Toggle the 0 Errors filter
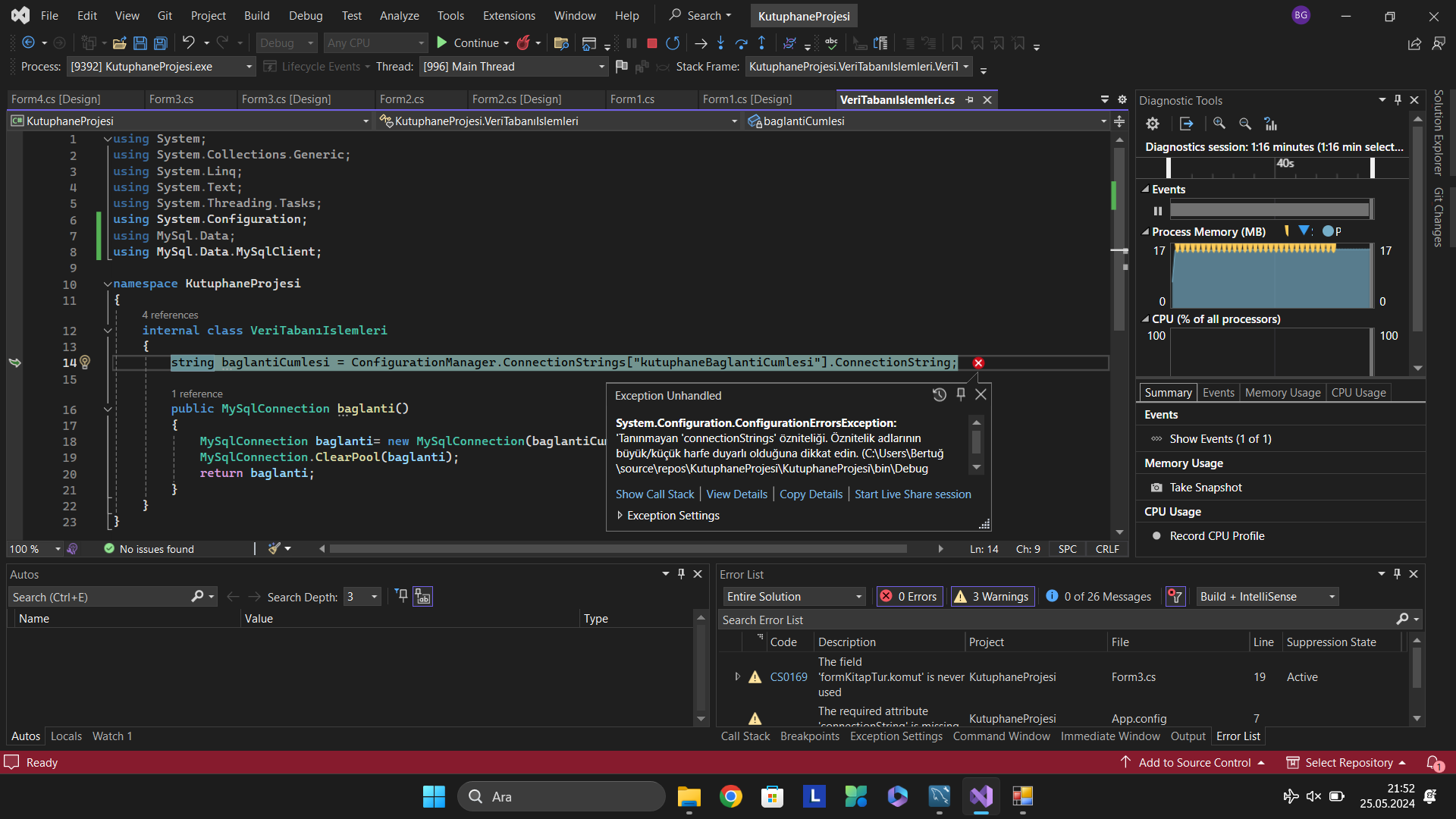This screenshot has height=819, width=1456. pyautogui.click(x=908, y=597)
